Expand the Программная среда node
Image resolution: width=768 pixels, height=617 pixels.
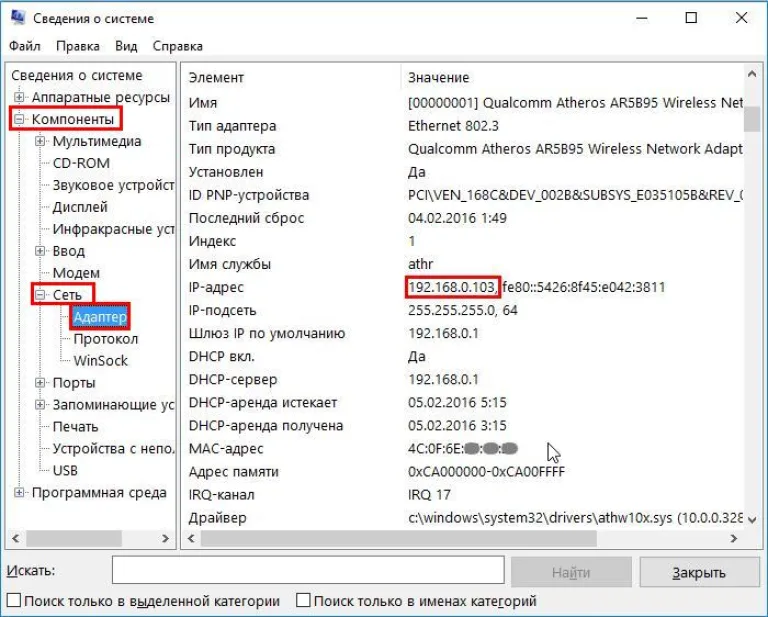click(x=19, y=492)
